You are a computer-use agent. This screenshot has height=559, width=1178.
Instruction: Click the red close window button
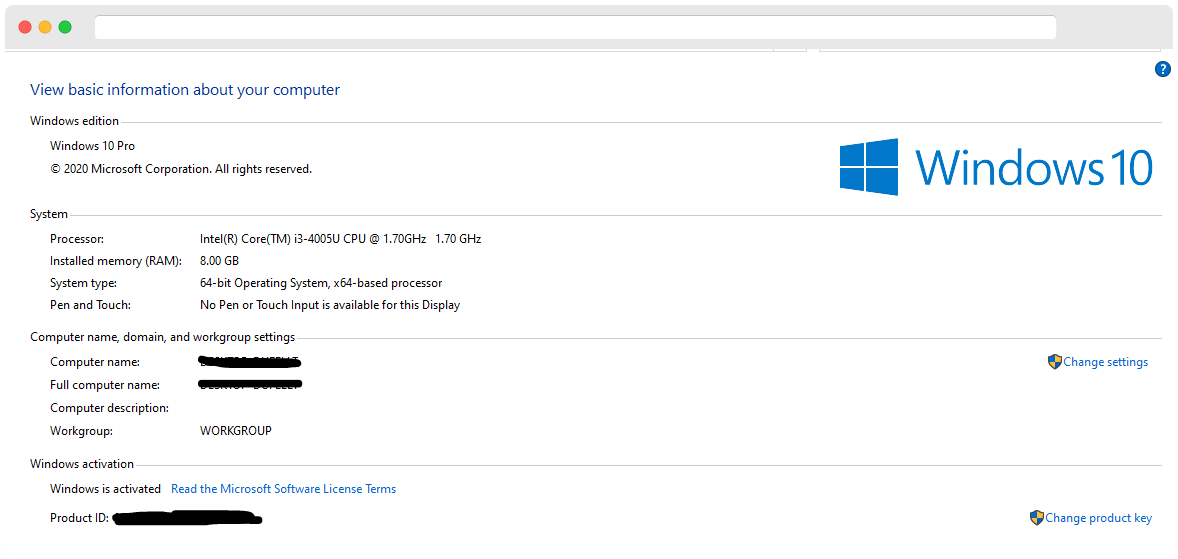click(x=25, y=27)
